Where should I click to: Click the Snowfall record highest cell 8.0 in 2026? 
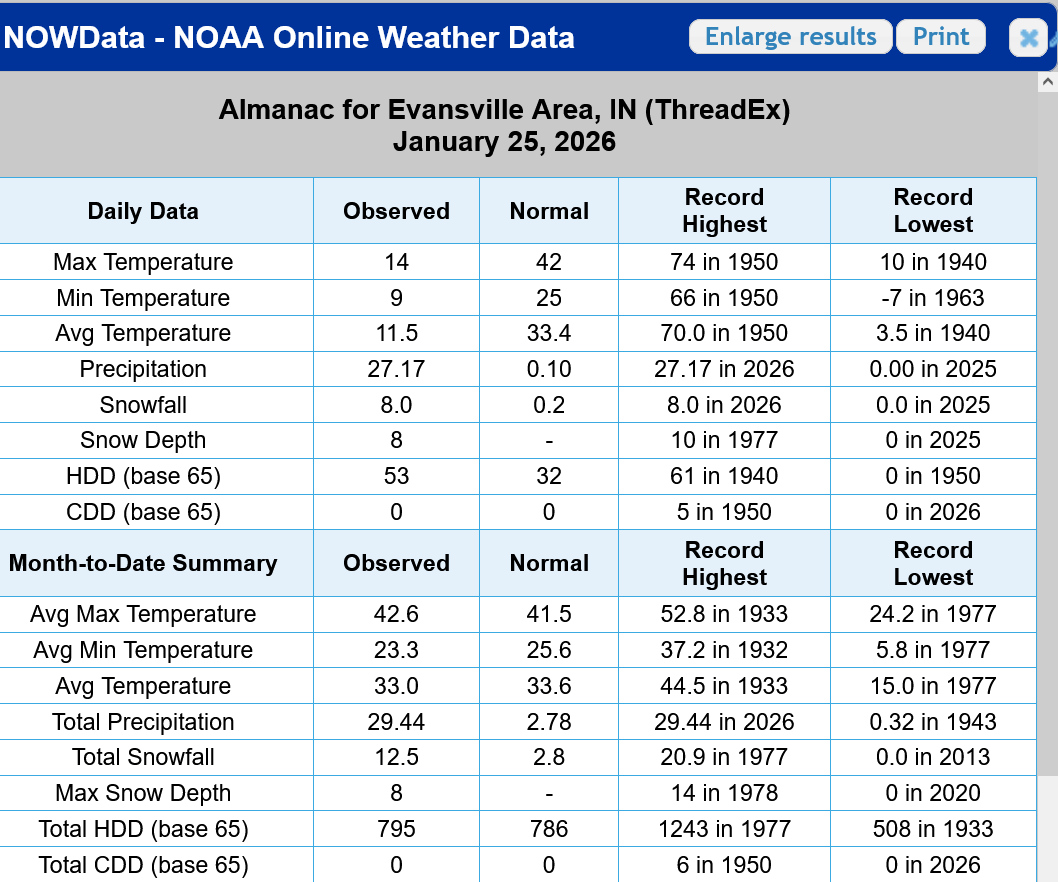coord(724,405)
